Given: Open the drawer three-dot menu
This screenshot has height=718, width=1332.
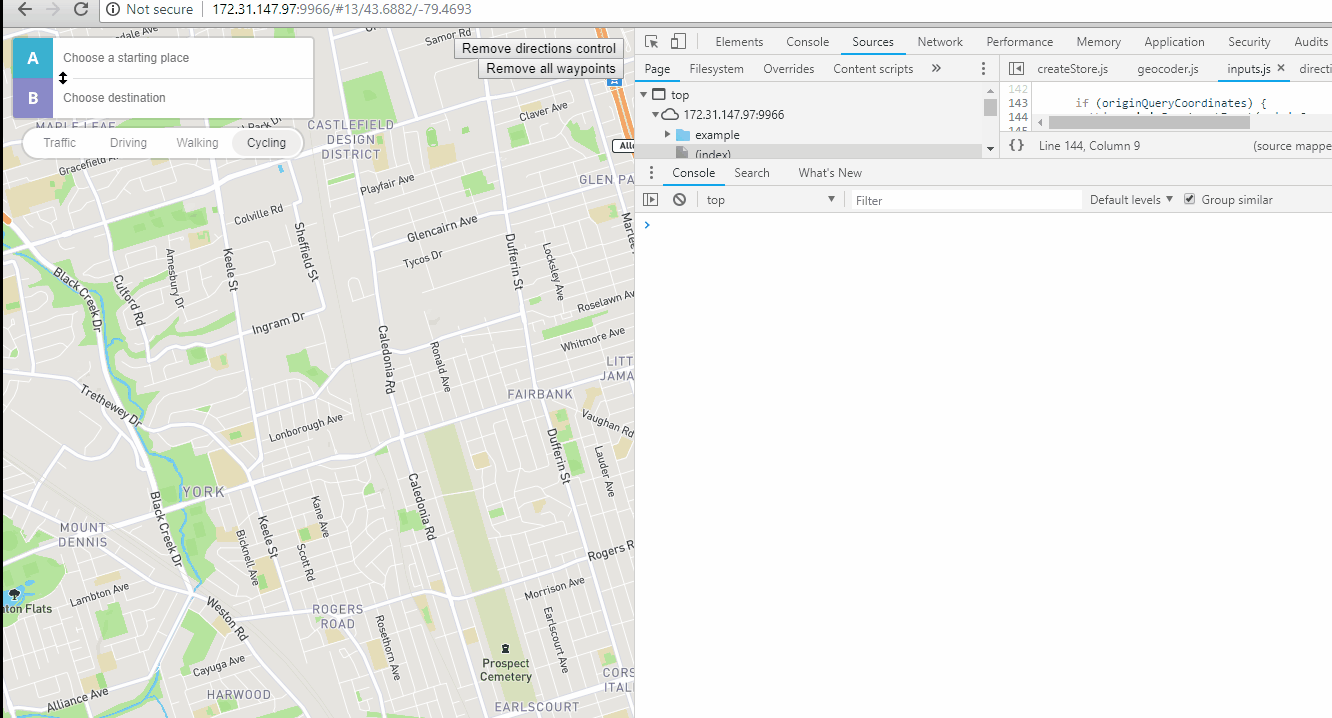Looking at the screenshot, I should 650,173.
